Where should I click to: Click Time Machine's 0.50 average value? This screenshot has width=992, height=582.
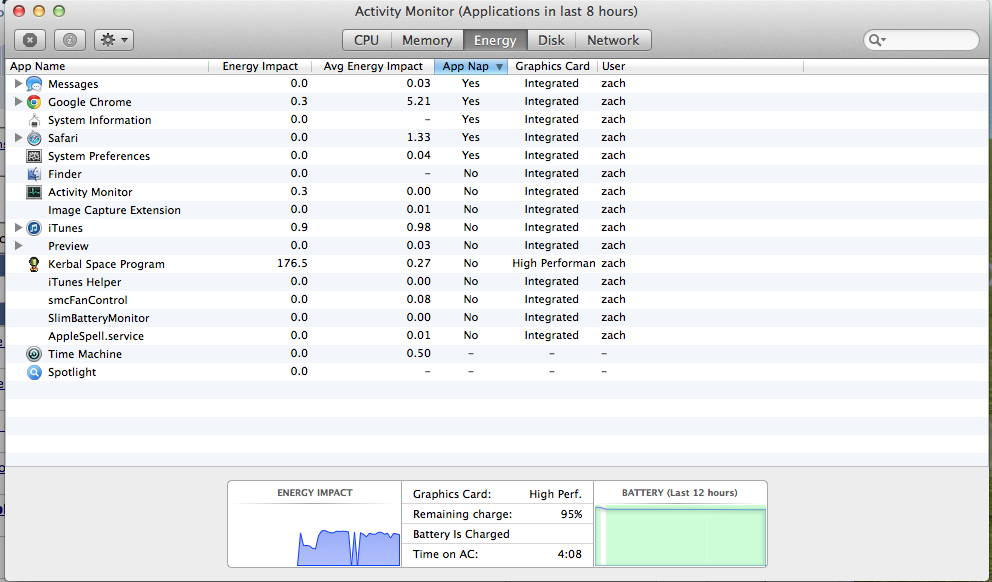click(419, 353)
